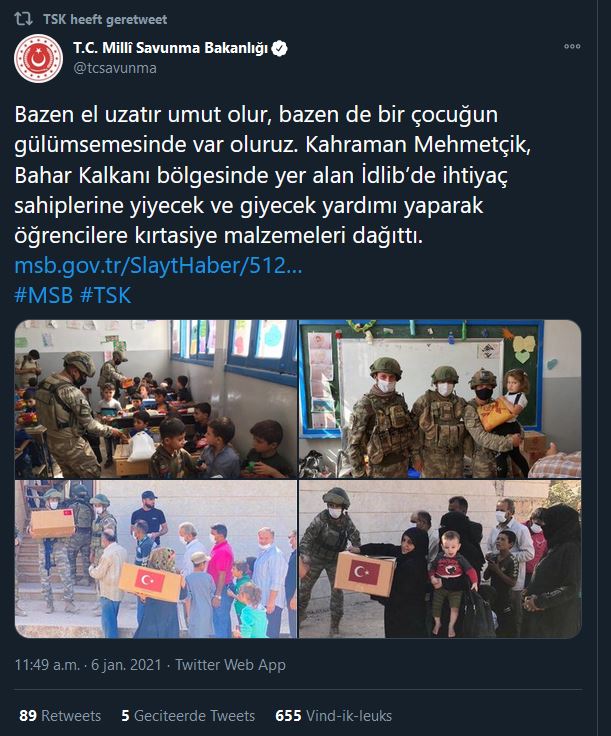This screenshot has height=736, width=611.
Task: View the 89 Retweets list
Action: (x=60, y=716)
